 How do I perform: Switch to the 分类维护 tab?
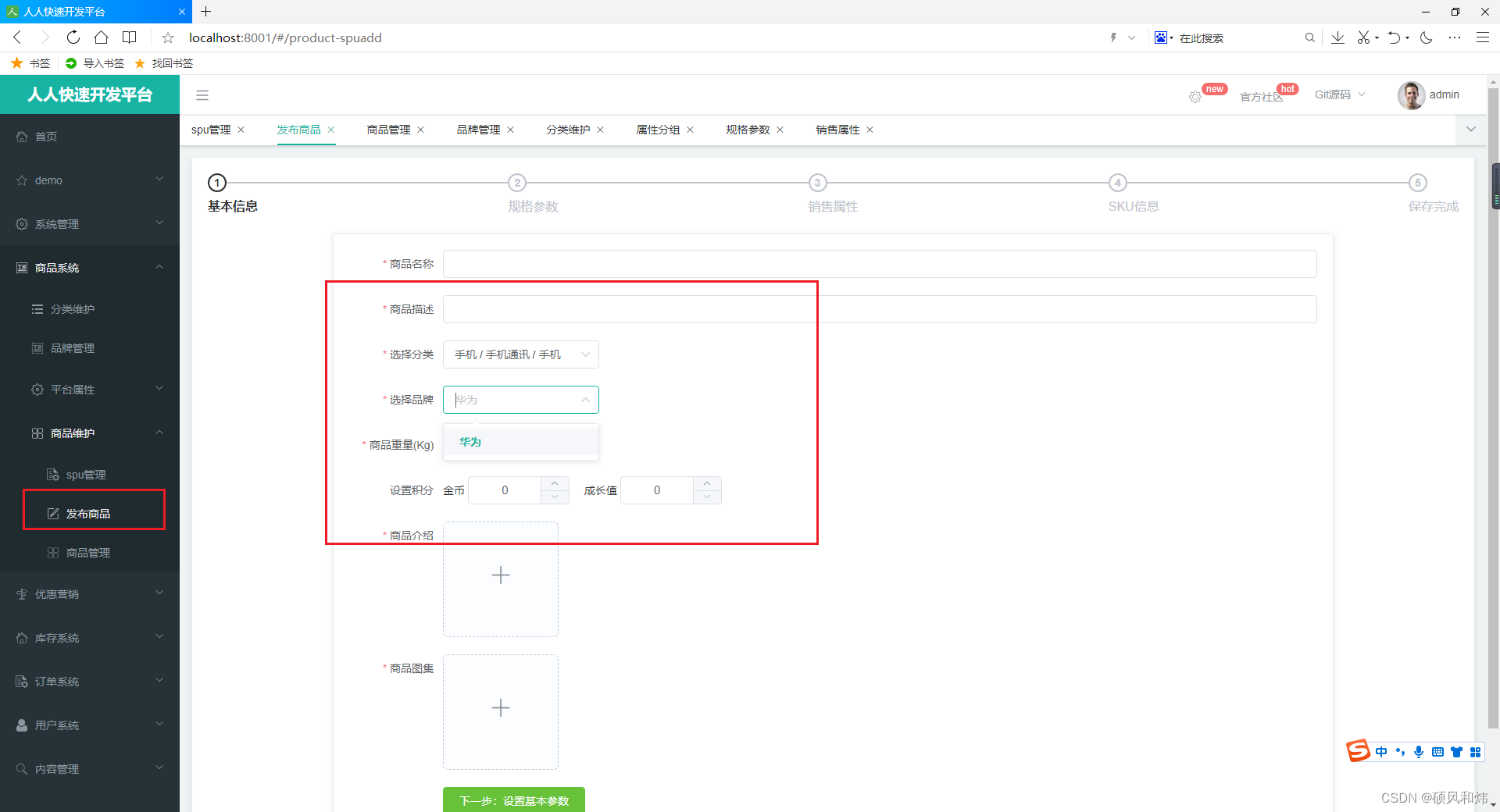pos(568,130)
